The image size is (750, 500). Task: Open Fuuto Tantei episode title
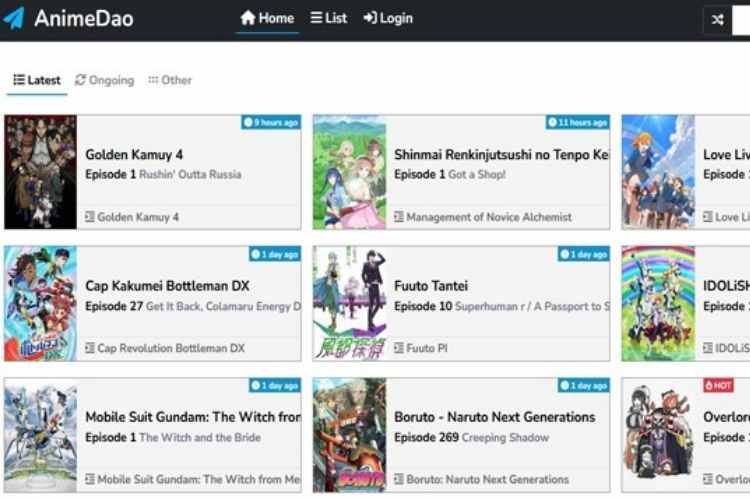click(x=431, y=286)
